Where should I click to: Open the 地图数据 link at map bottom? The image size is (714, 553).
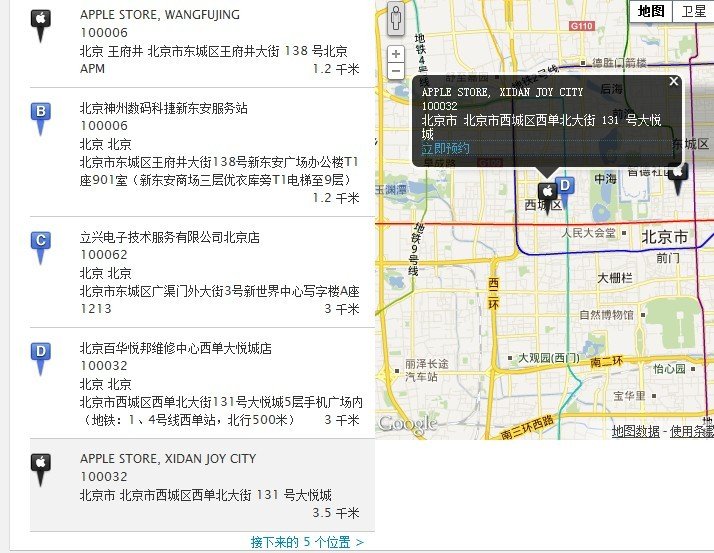pos(635,431)
